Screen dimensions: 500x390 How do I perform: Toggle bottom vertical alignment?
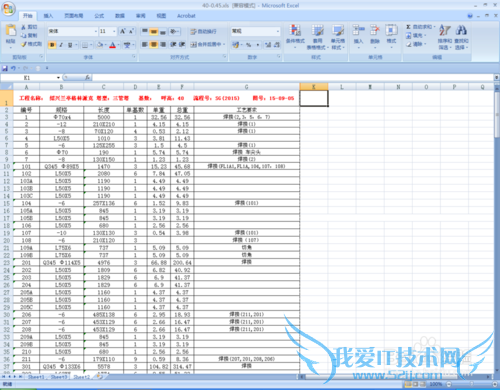[163, 31]
